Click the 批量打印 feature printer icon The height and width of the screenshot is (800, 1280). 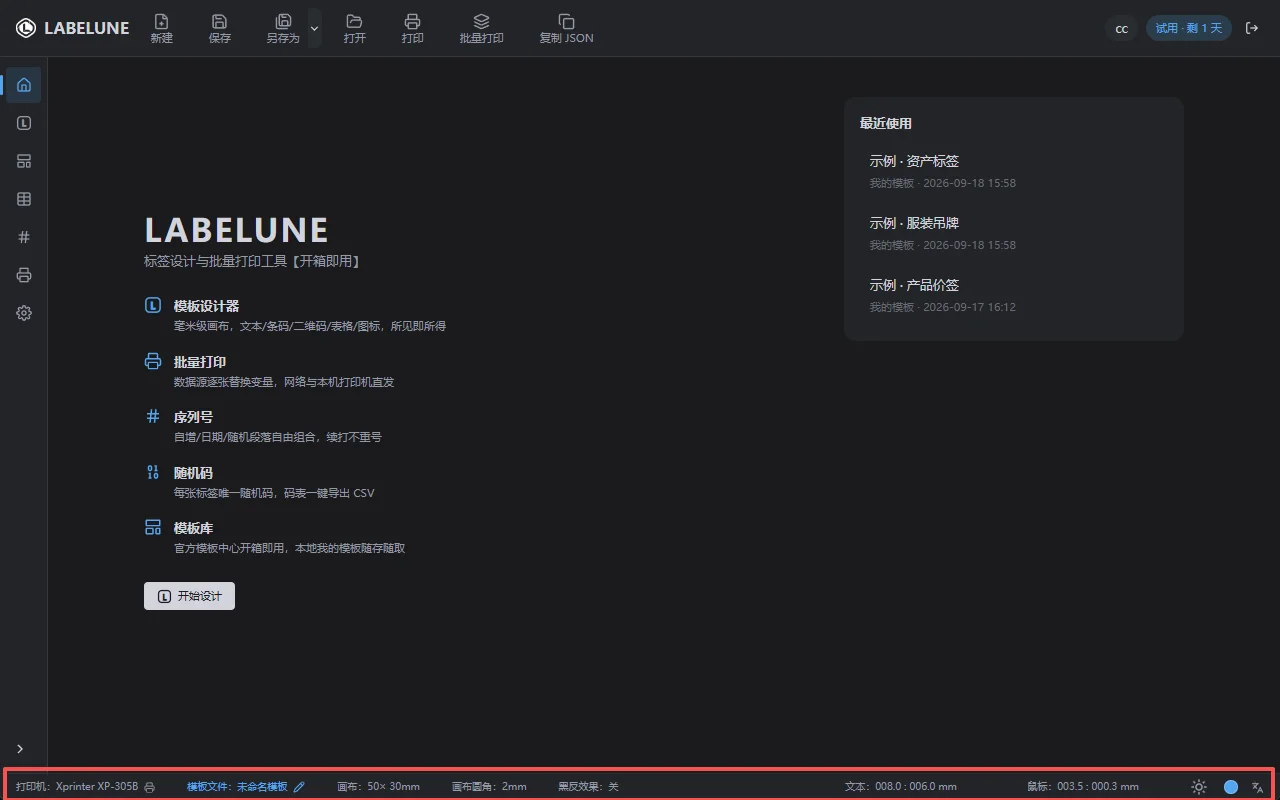pyautogui.click(x=153, y=361)
